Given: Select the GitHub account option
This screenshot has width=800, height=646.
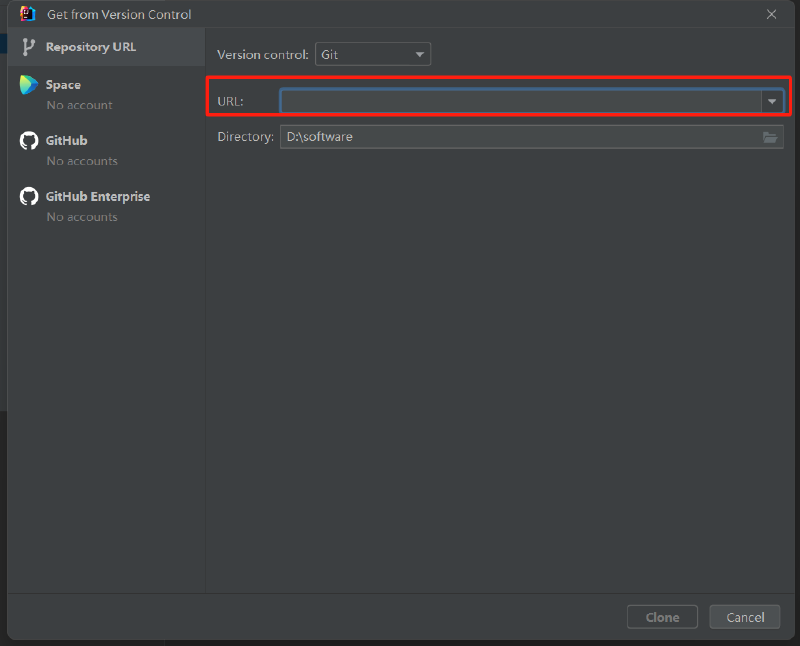Looking at the screenshot, I should point(106,150).
